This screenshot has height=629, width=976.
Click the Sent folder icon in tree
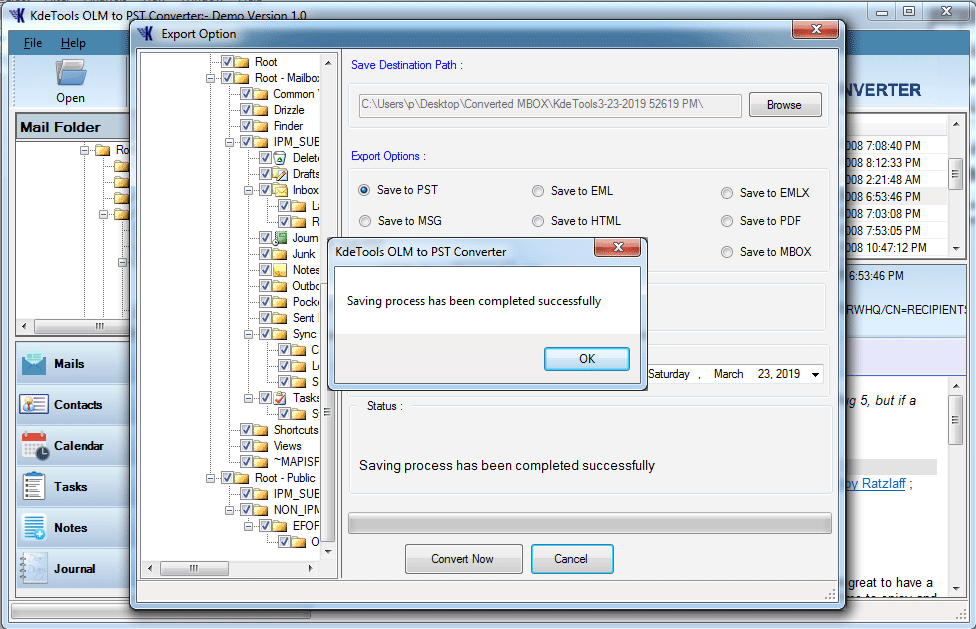point(281,318)
